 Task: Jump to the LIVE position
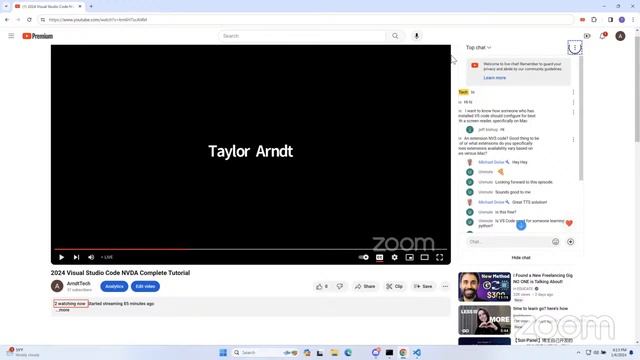pyautogui.click(x=107, y=257)
